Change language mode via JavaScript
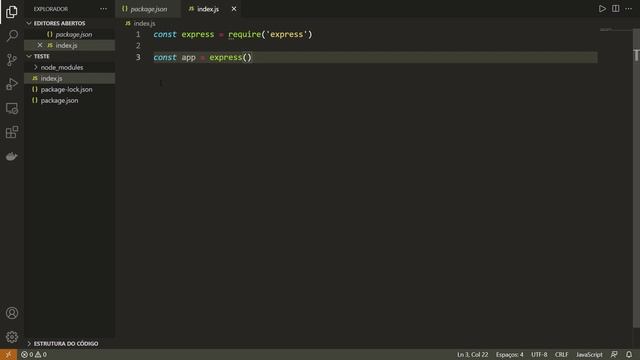The image size is (640, 360). (589, 355)
